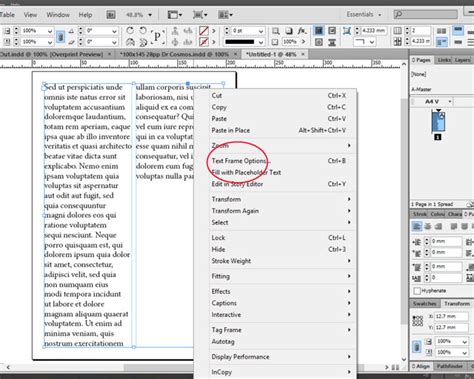Open the Pathfinder panel tab

tap(449, 366)
